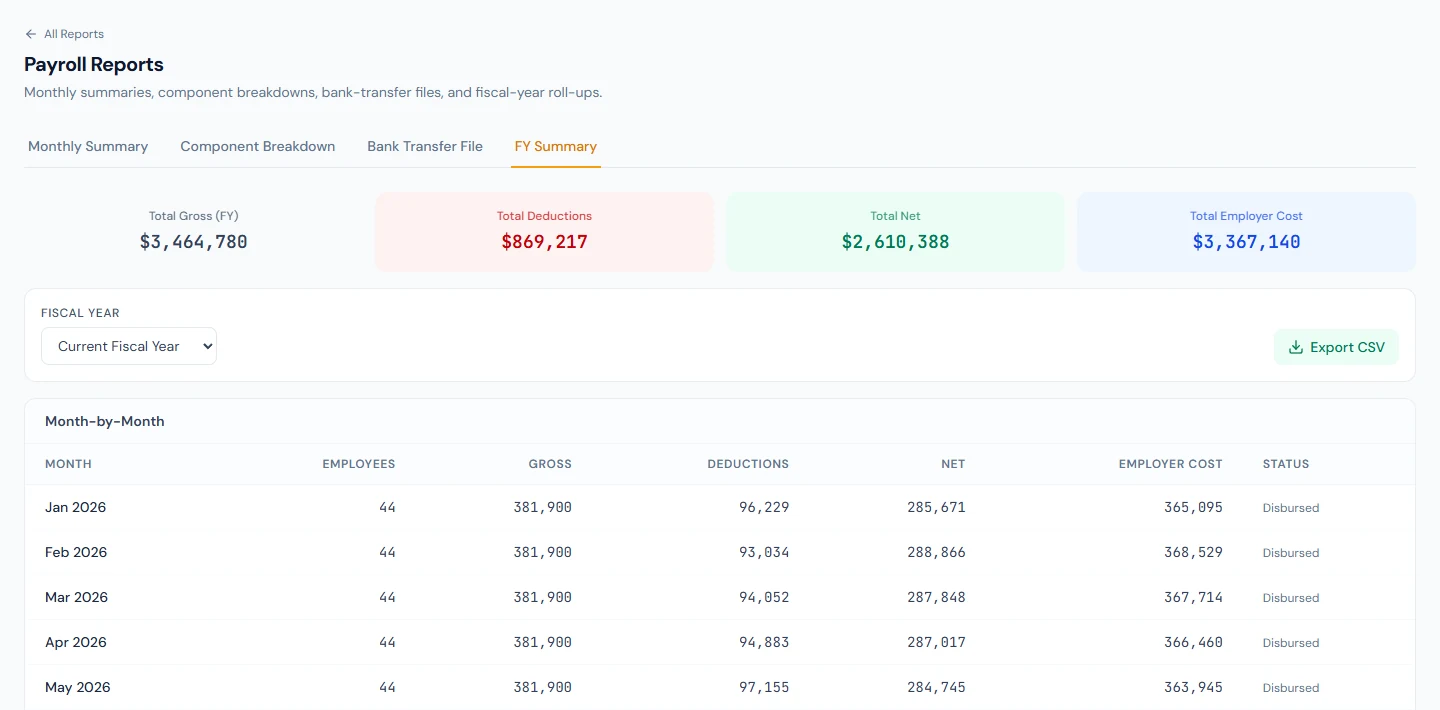This screenshot has width=1440, height=710.
Task: Click May 2026 net value 284,745
Action: tap(937, 687)
